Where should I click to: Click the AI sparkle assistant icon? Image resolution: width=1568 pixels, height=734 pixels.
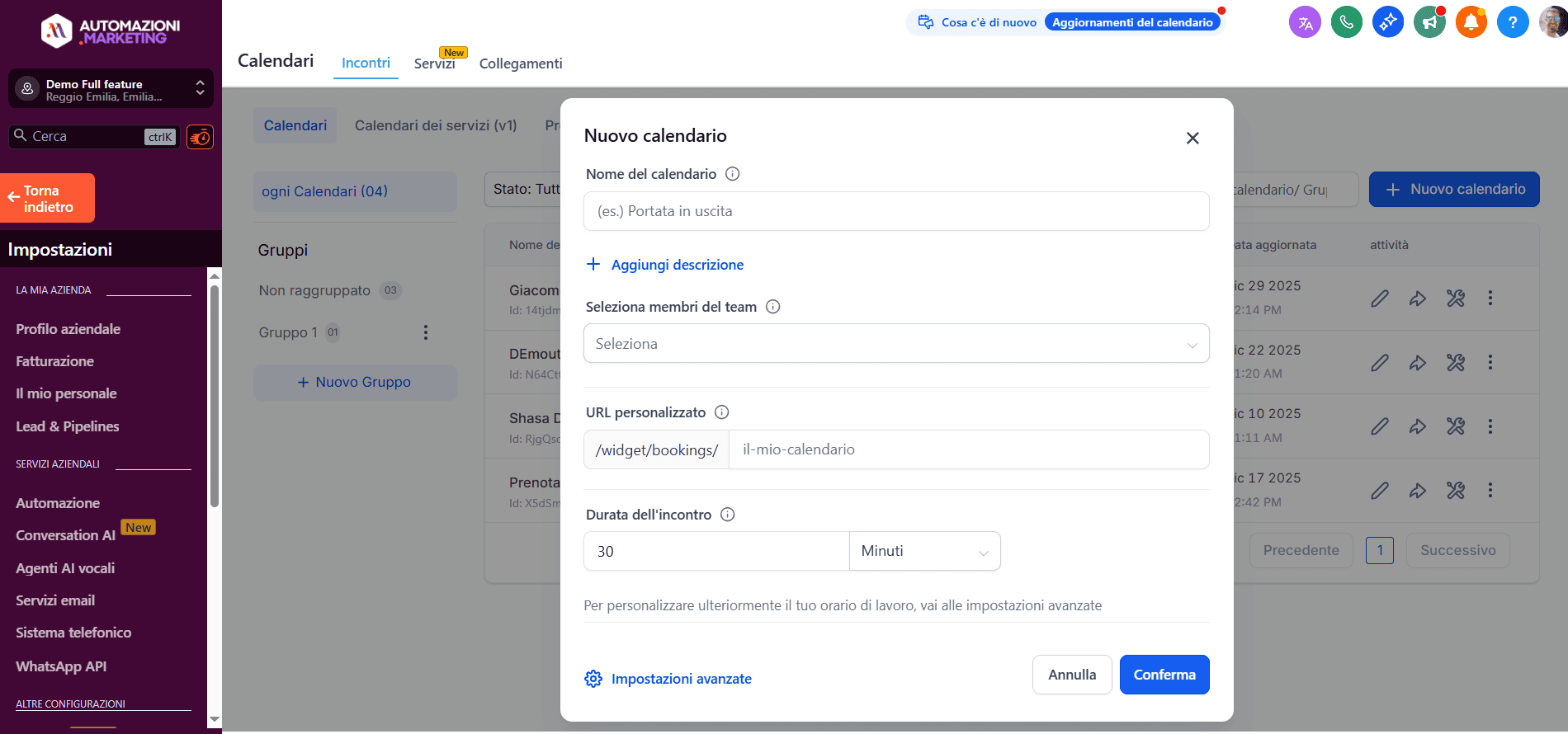coord(1387,22)
